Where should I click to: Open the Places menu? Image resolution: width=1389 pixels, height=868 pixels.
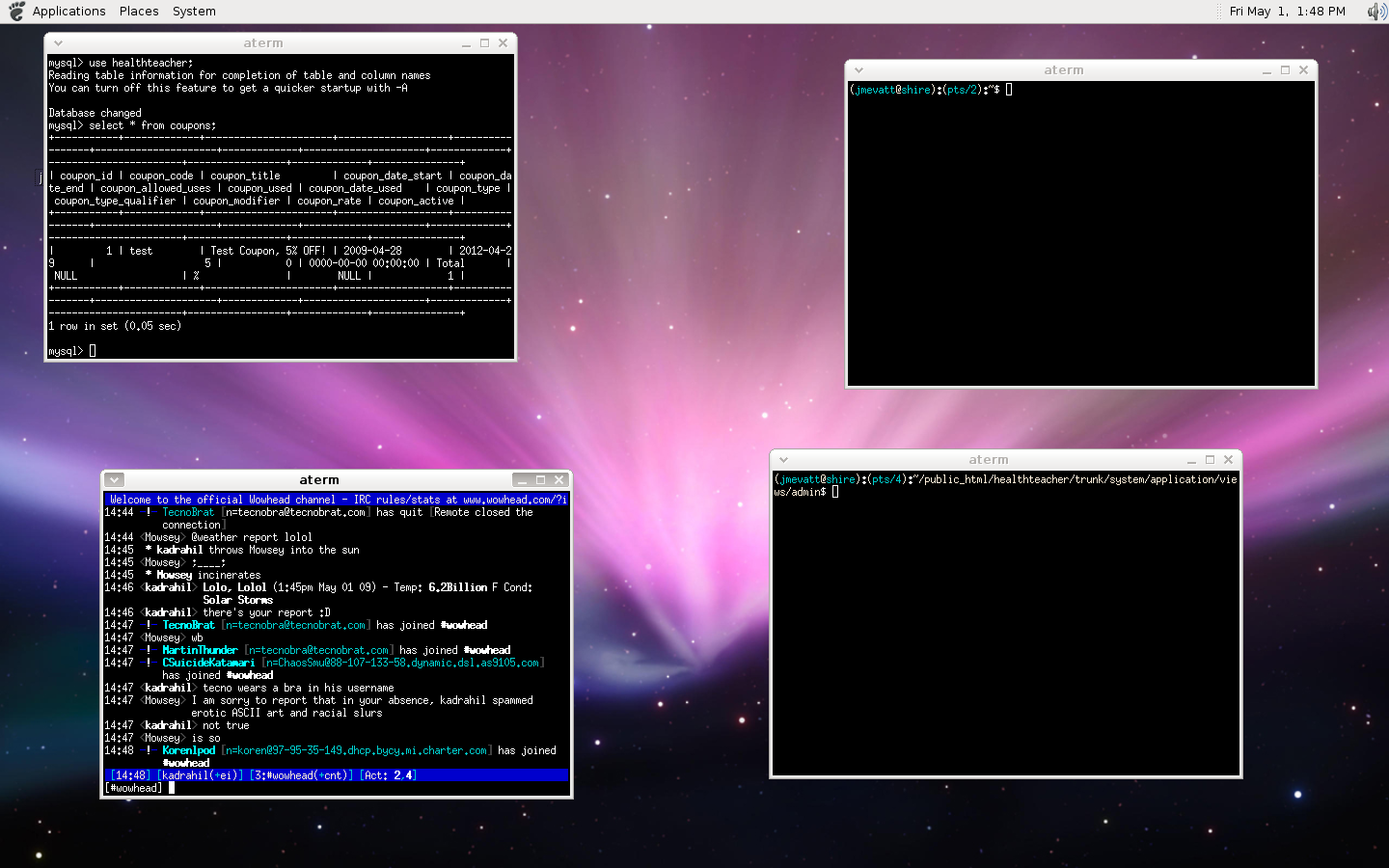139,12
